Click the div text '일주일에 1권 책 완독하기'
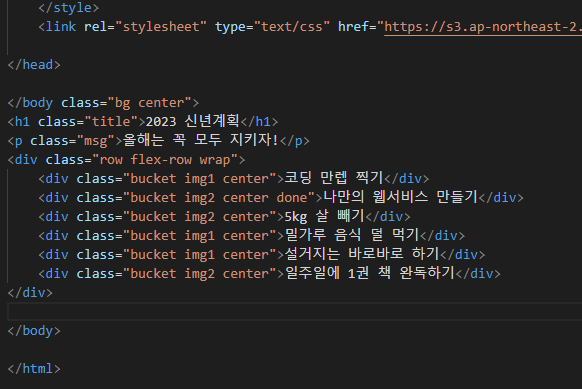 tap(370, 273)
